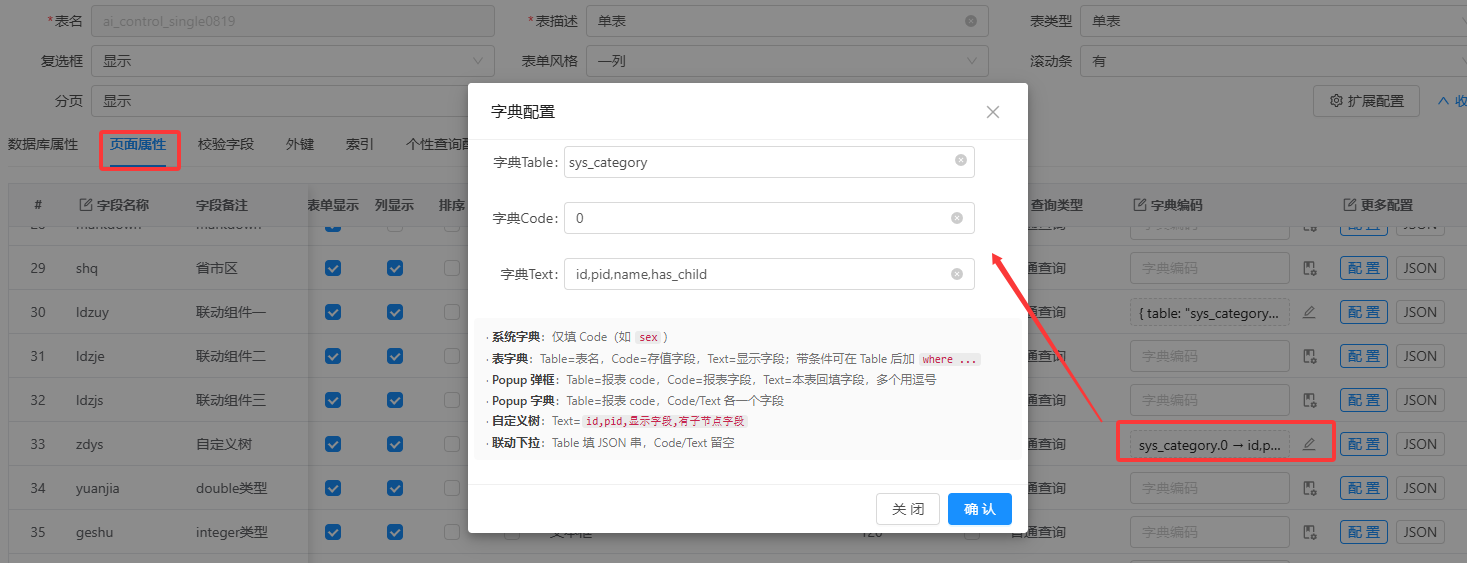Click edit pencil icon for ldzuy dictionary
The height and width of the screenshot is (563, 1467).
[x=1309, y=312]
